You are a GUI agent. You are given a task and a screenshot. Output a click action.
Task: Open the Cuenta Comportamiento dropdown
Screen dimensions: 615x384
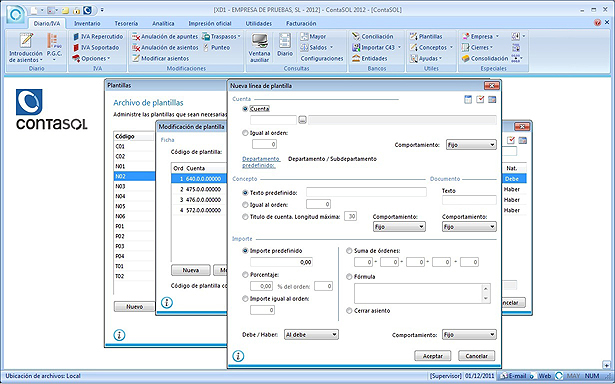(471, 145)
